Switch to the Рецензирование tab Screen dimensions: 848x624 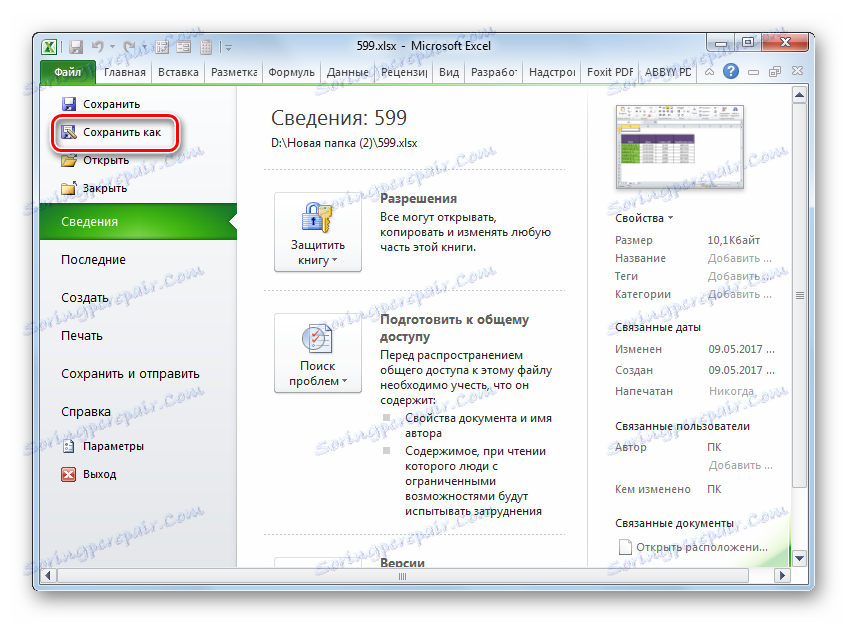point(404,72)
